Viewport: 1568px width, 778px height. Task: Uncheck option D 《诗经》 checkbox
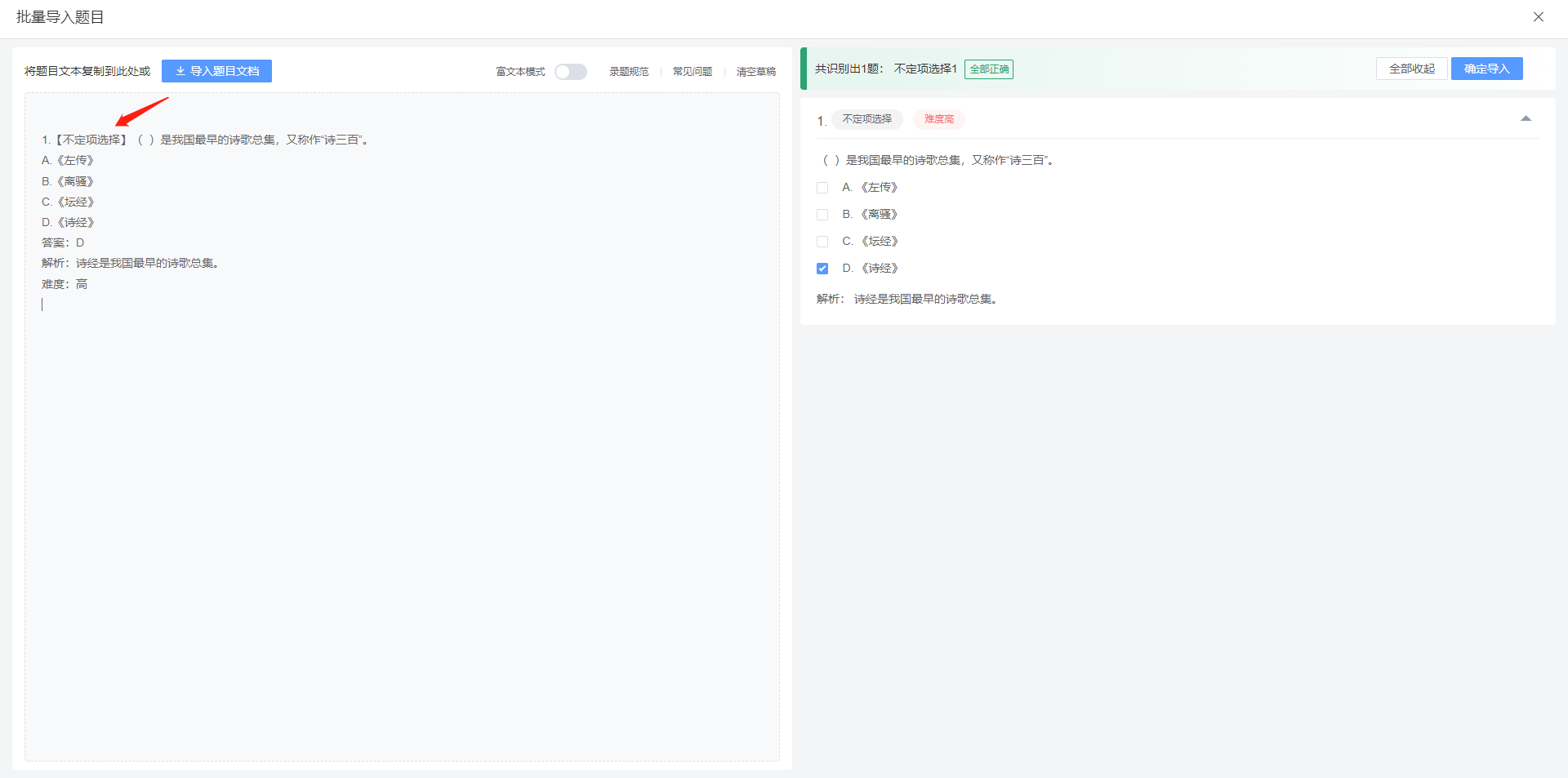click(x=822, y=269)
